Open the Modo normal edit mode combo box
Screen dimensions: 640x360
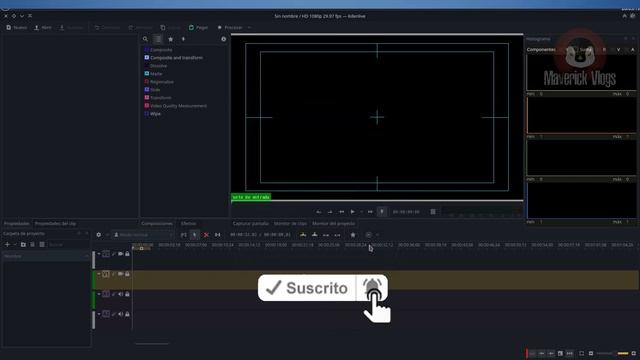click(x=143, y=235)
